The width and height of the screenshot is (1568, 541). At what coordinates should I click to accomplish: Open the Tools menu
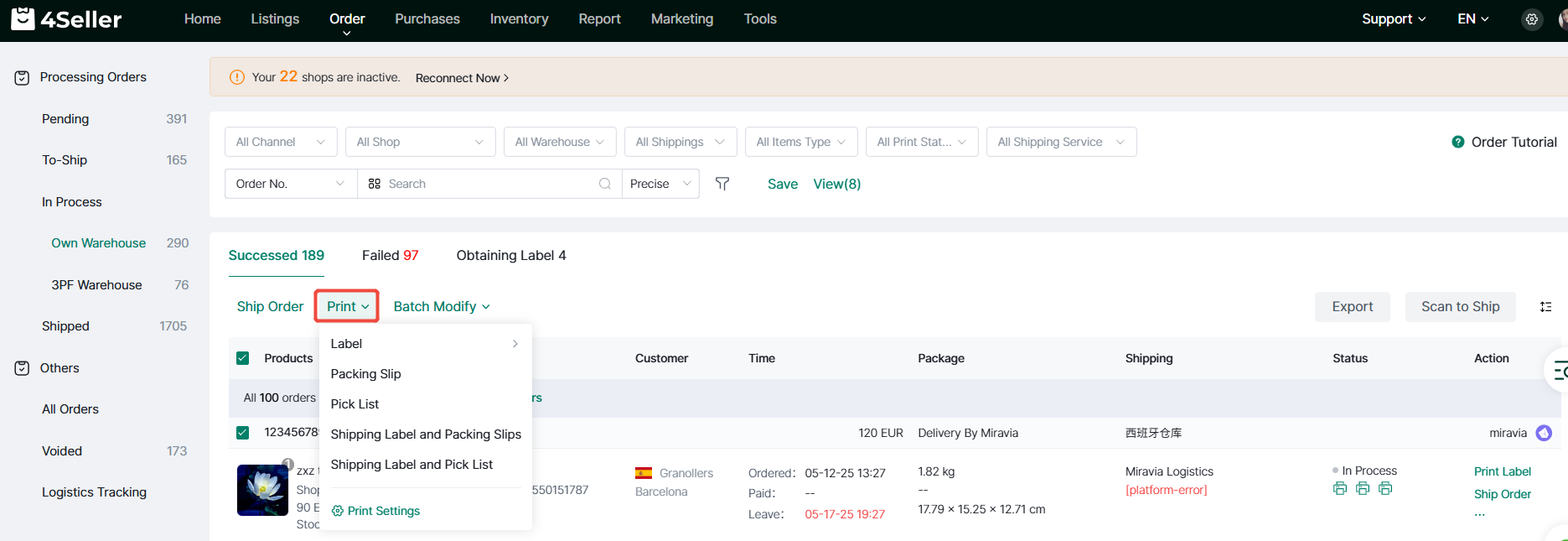click(760, 19)
